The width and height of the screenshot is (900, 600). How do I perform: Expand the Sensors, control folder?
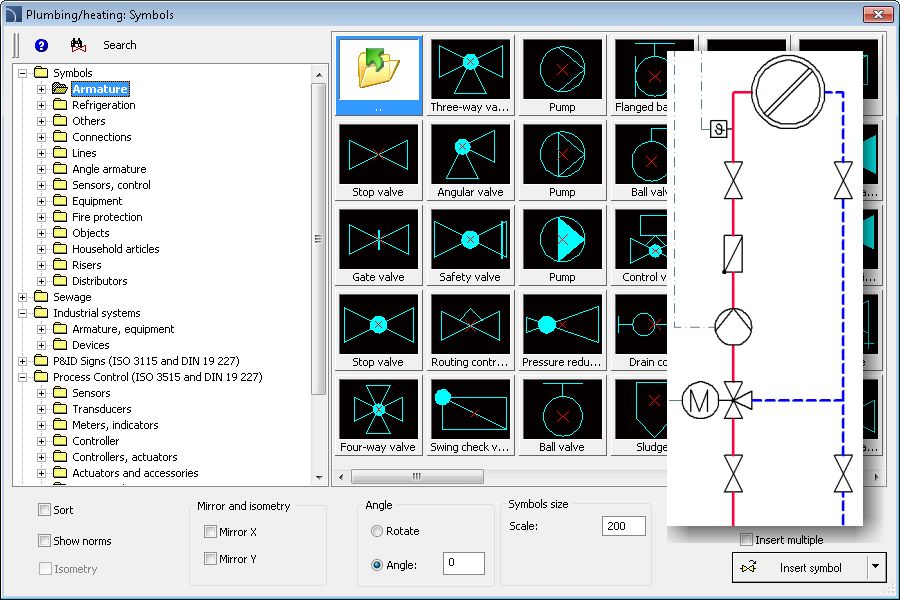(x=41, y=185)
